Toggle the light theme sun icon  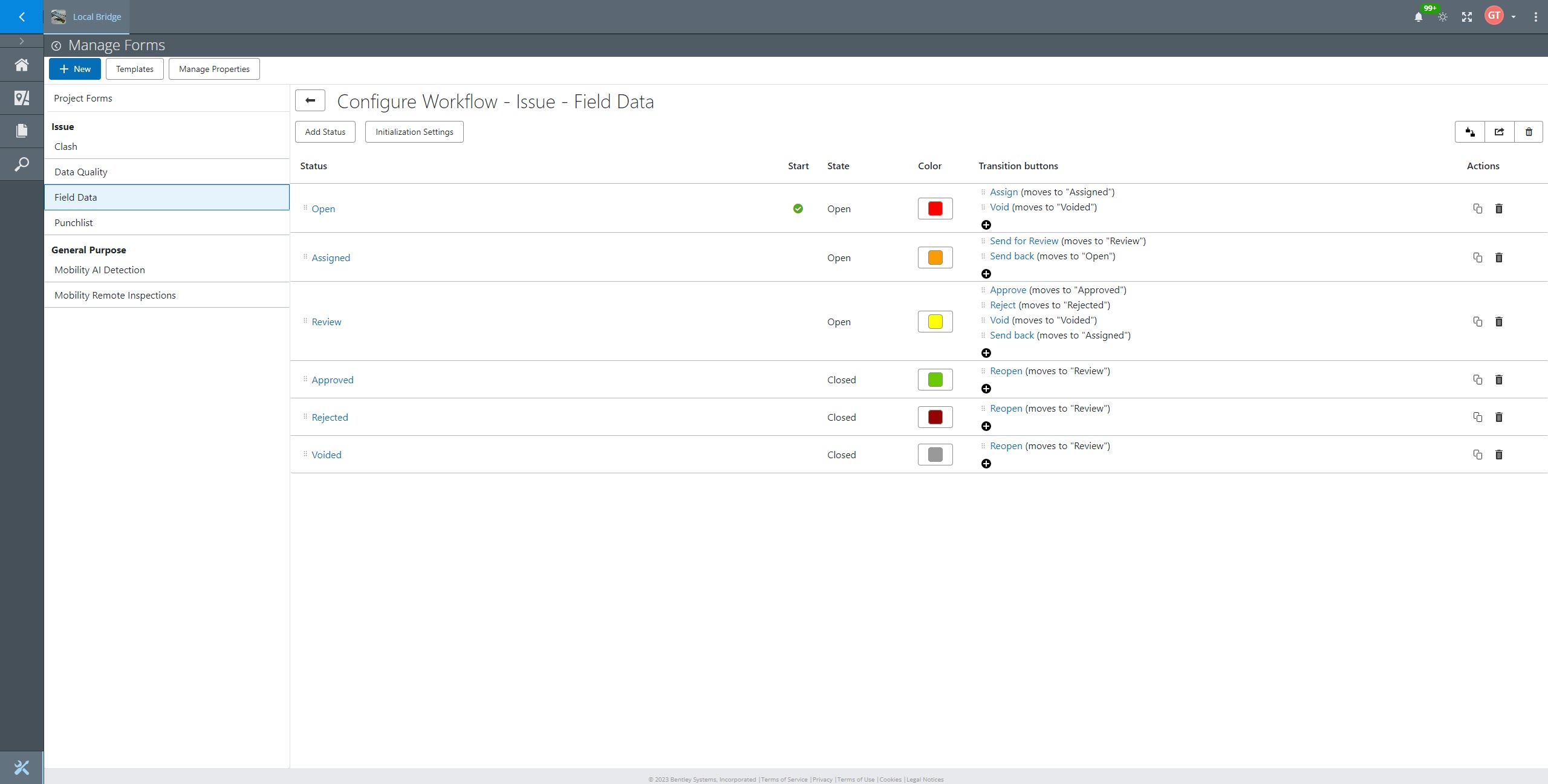1443,17
